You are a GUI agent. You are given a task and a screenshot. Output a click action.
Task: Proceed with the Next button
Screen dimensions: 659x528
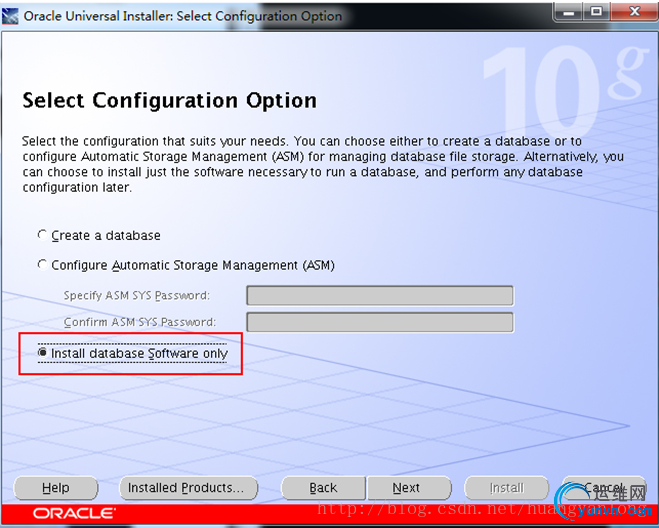pyautogui.click(x=409, y=488)
